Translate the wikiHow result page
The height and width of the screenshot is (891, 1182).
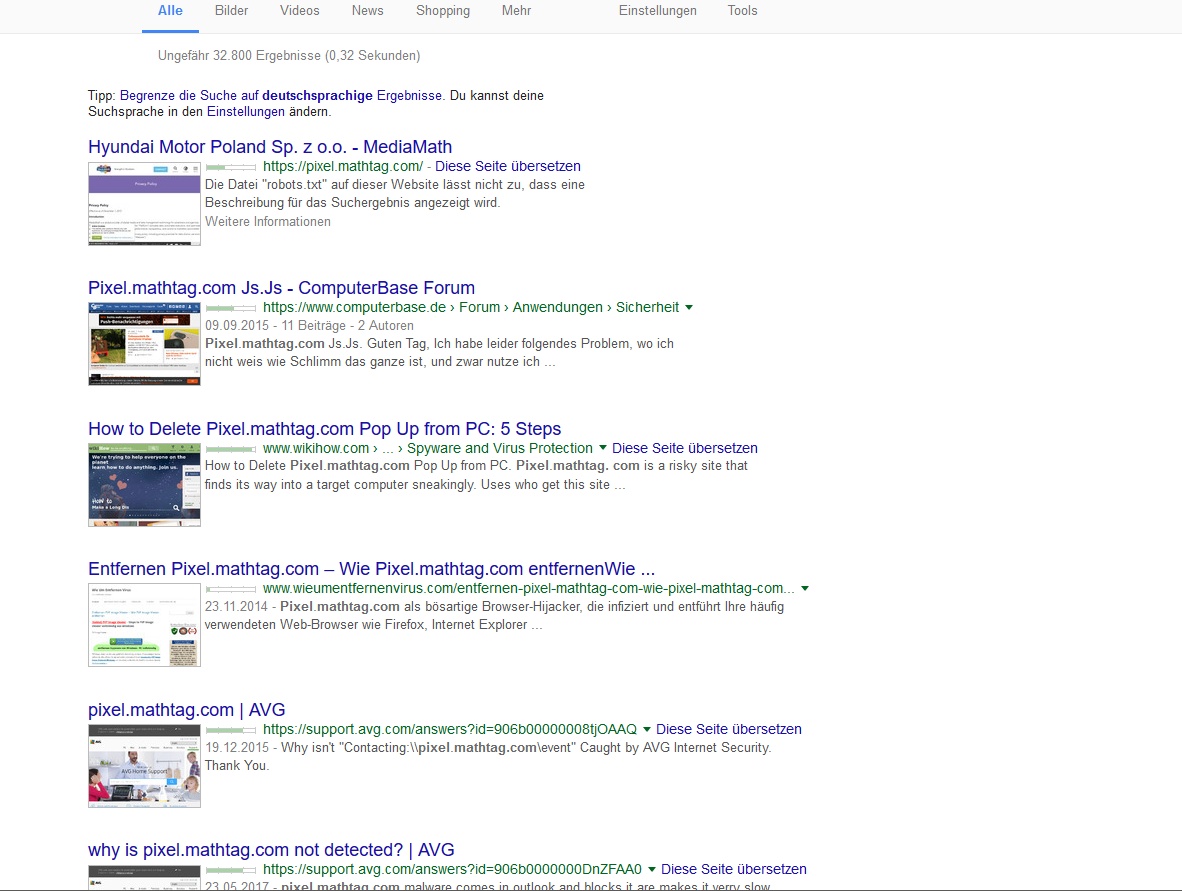pos(684,449)
